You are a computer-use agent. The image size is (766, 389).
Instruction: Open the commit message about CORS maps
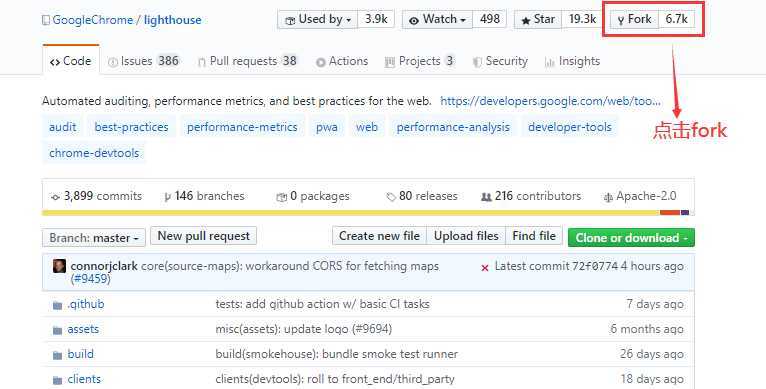[x=290, y=266]
